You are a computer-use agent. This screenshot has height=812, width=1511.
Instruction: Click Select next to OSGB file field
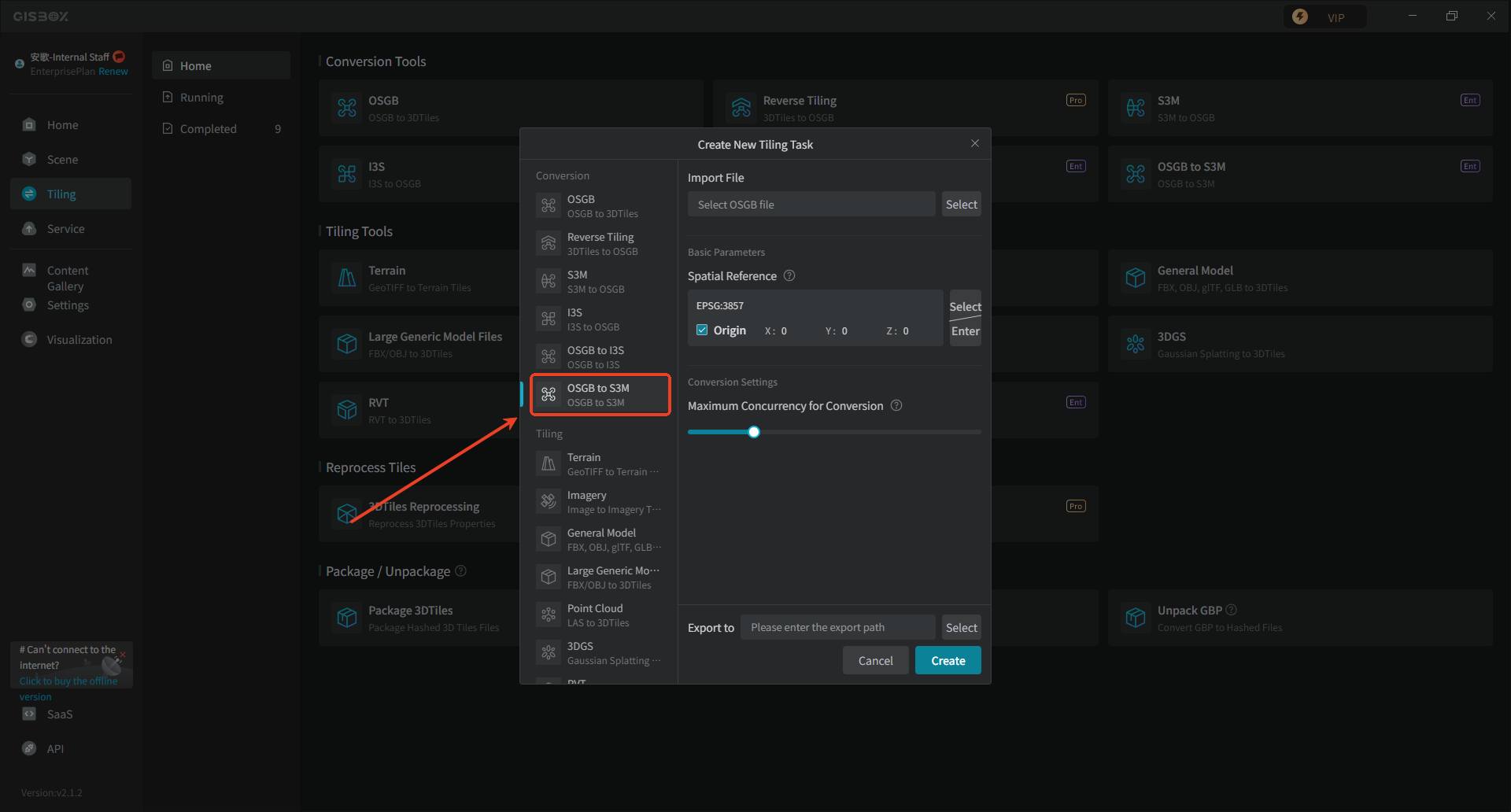pos(961,204)
